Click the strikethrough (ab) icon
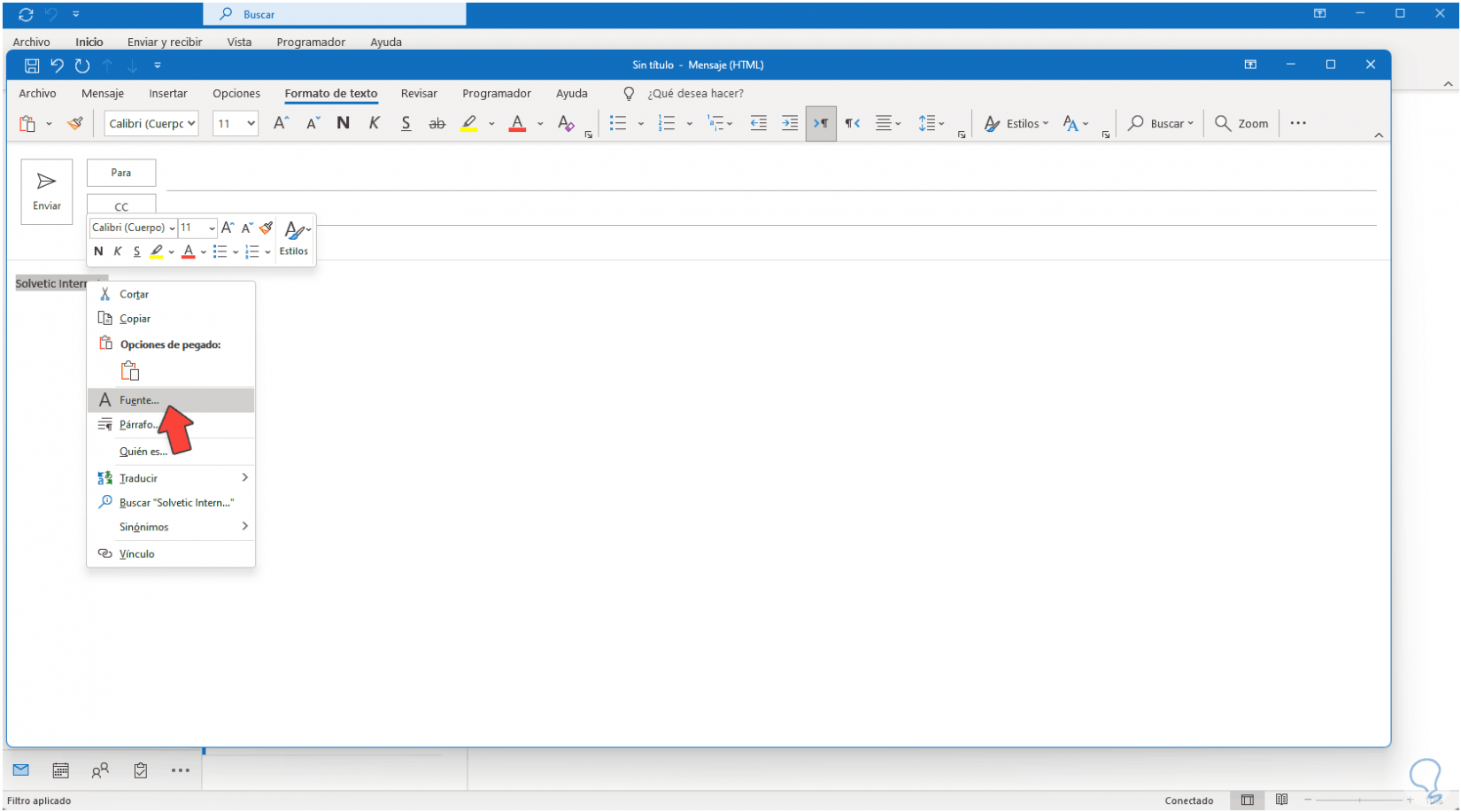 click(437, 124)
